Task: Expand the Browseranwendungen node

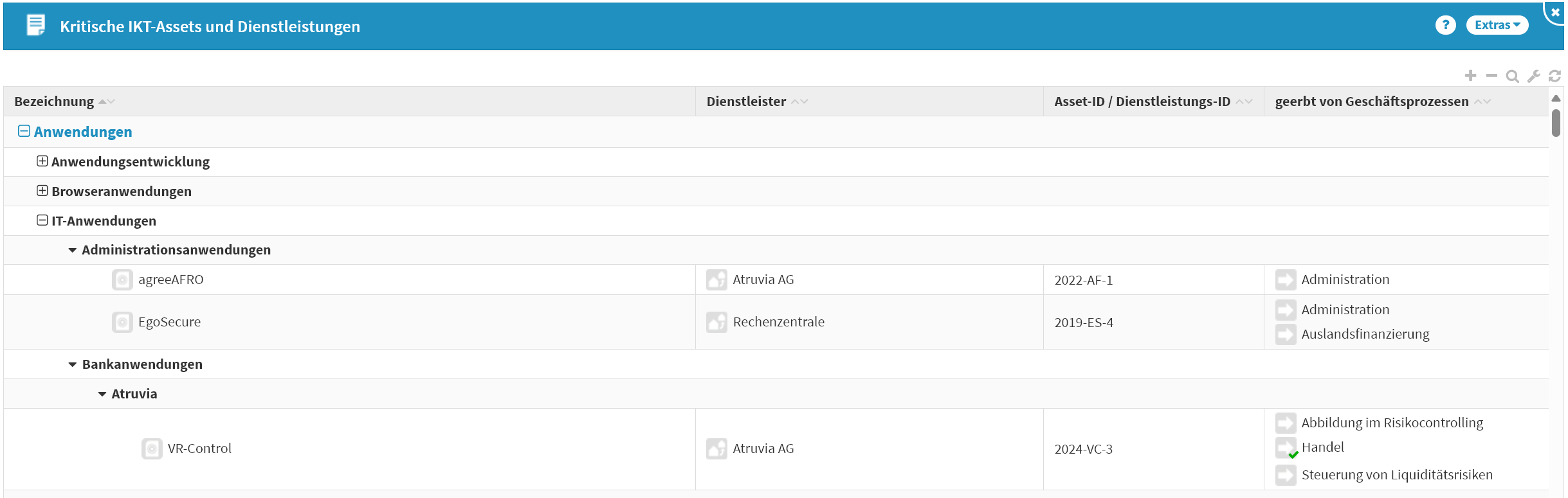Action: 42,191
